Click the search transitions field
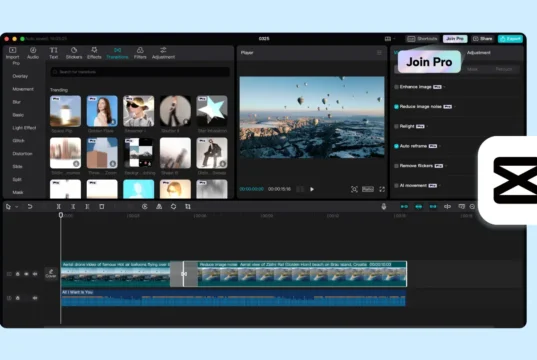Viewport: 537px width, 360px height. point(140,72)
